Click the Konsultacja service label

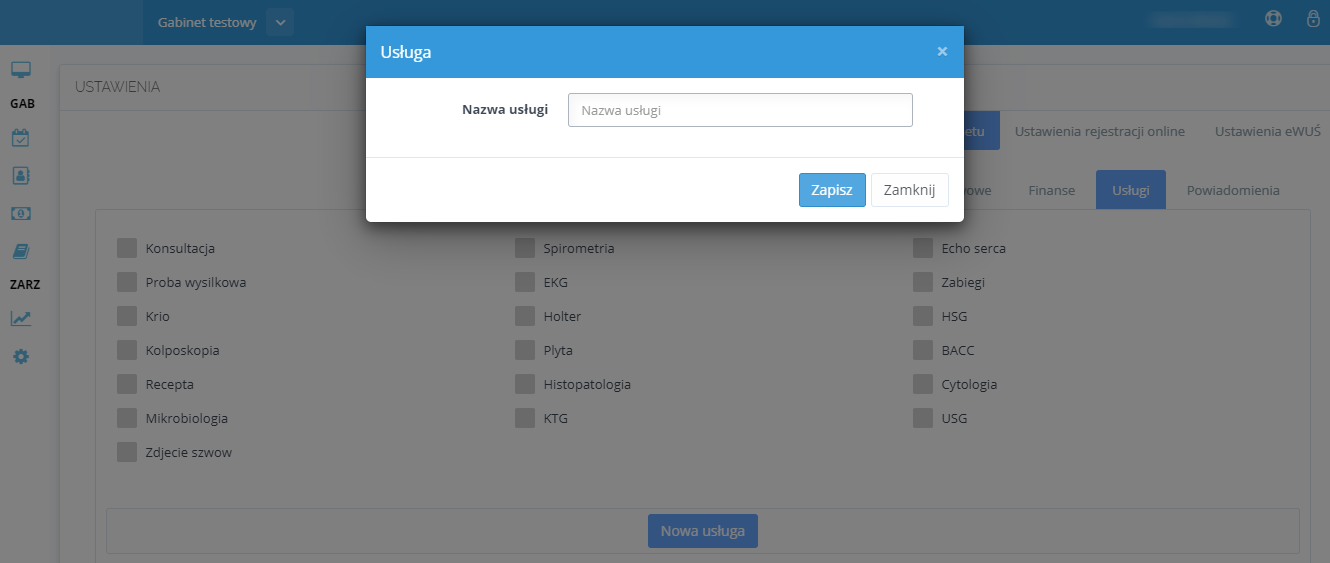point(180,248)
